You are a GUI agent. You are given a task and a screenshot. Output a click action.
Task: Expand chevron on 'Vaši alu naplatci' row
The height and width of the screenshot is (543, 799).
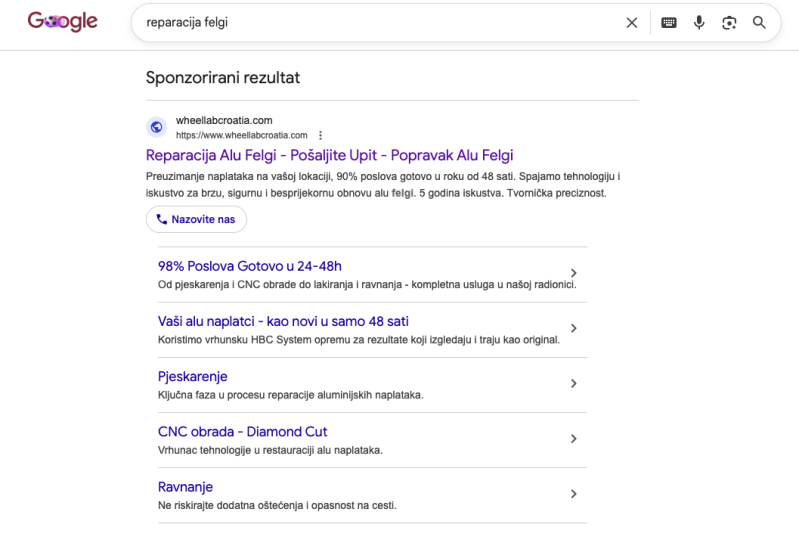point(574,328)
